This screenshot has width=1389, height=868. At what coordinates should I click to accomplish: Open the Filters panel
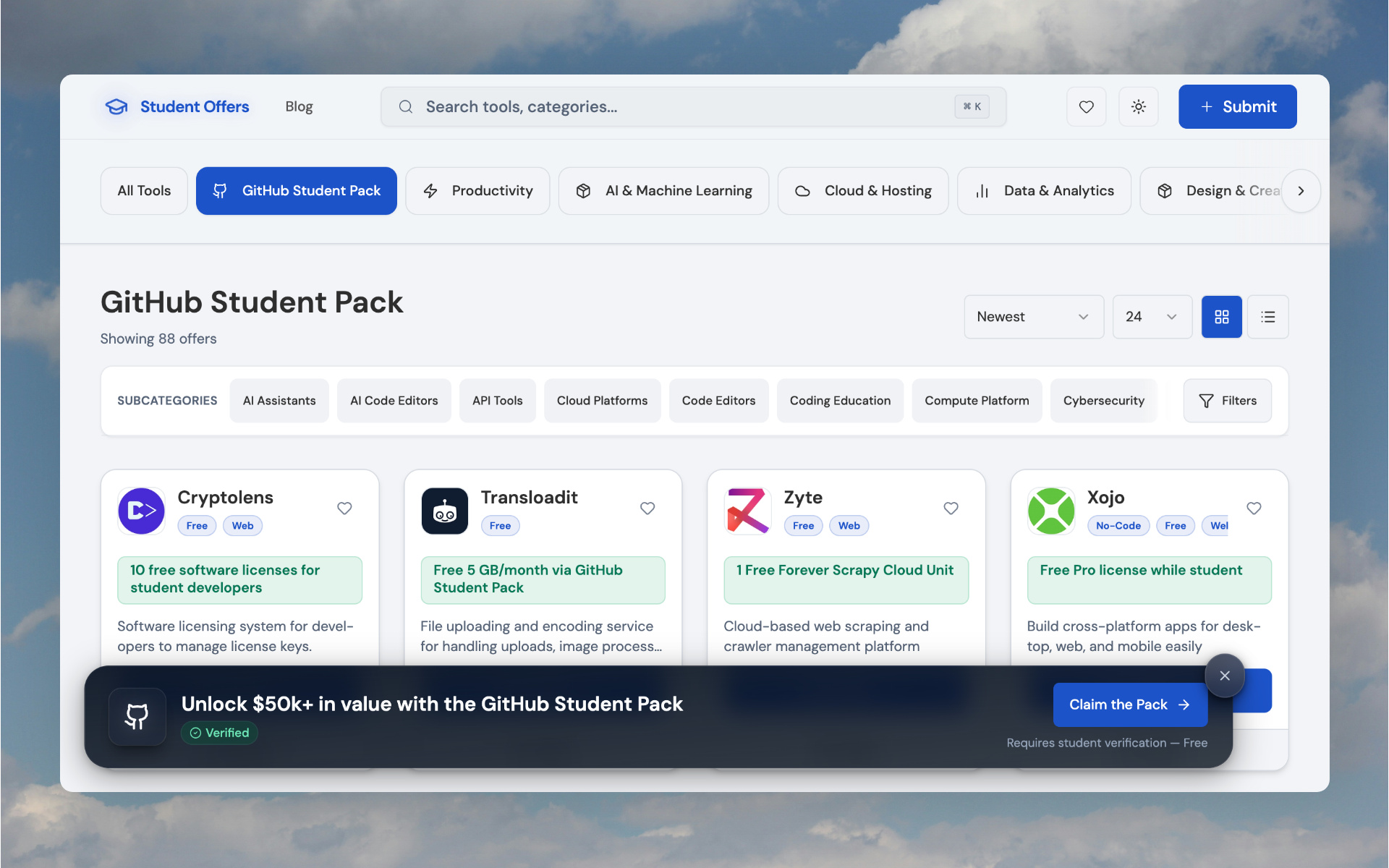point(1227,401)
